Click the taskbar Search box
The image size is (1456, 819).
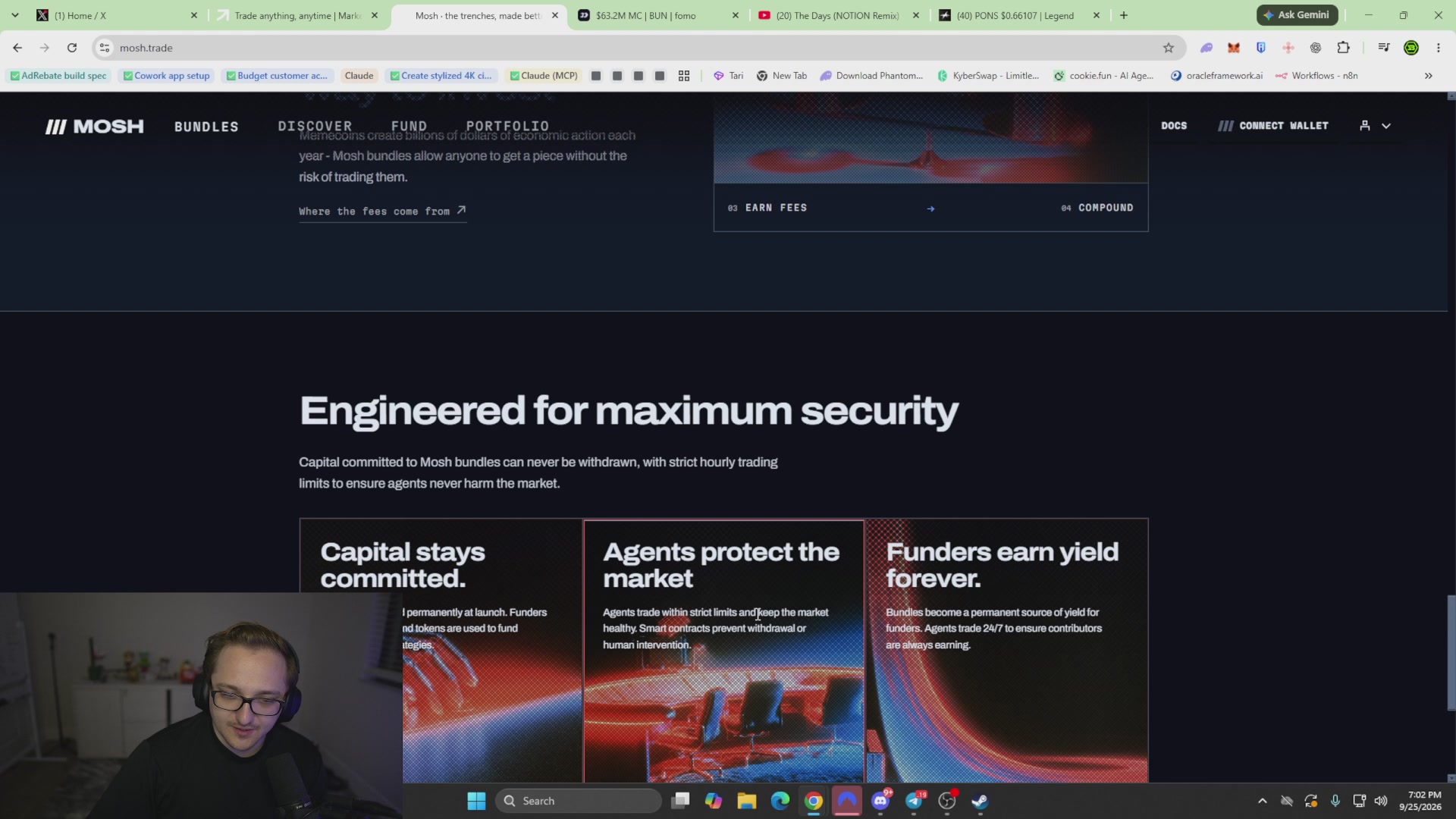579,801
